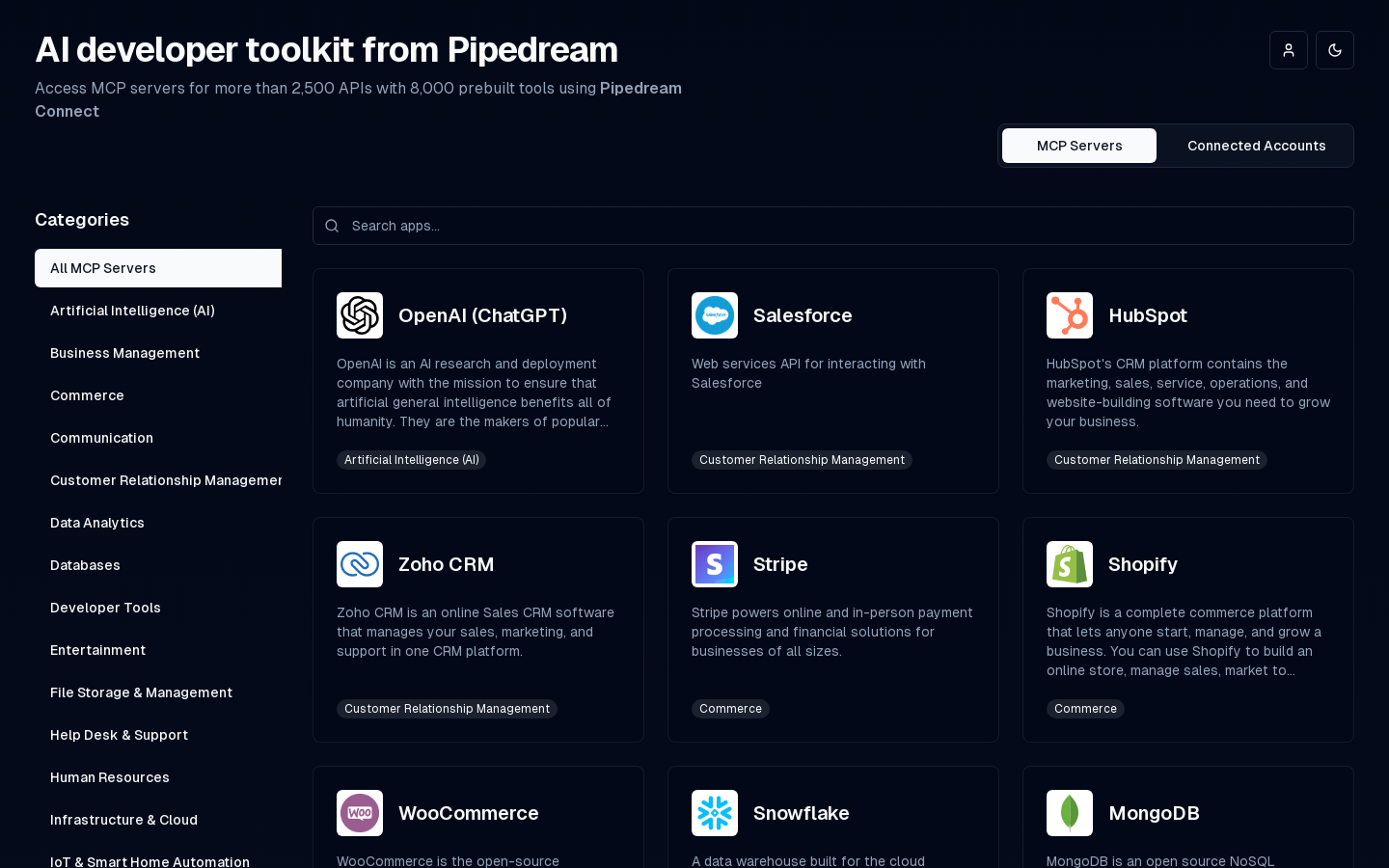Viewport: 1389px width, 868px height.
Task: Click Commerce tag on Stripe card
Action: [730, 709]
